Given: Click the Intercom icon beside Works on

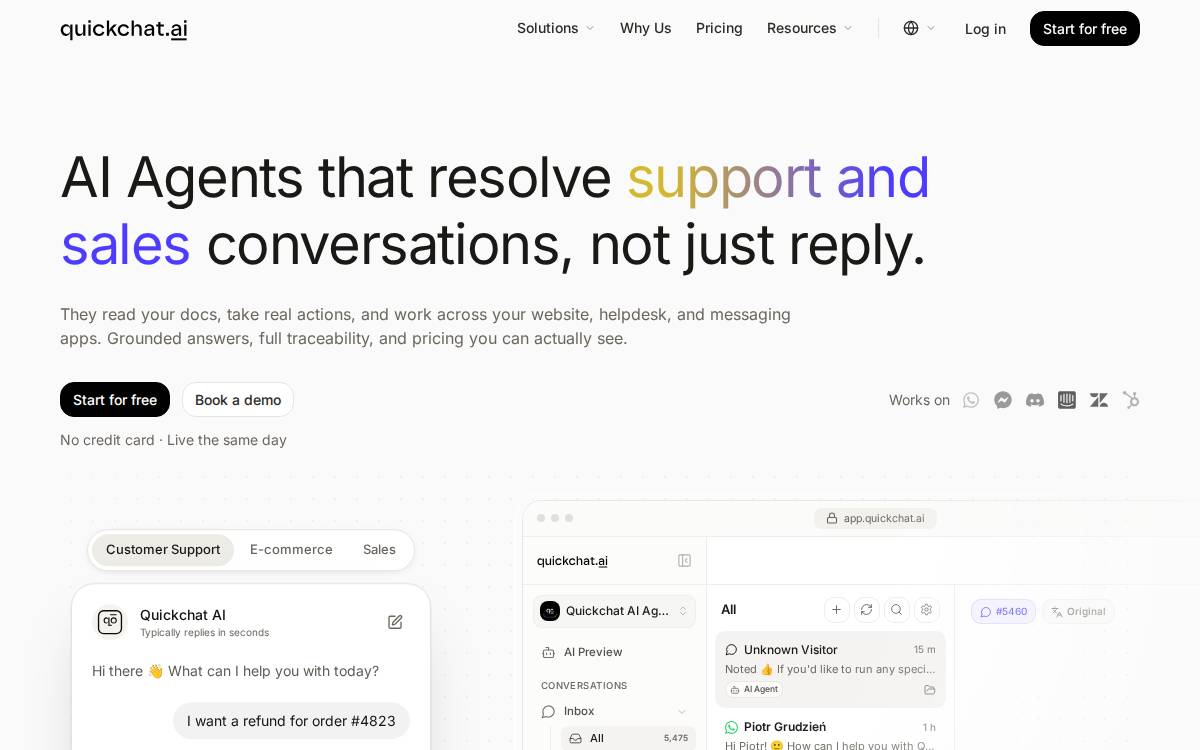Looking at the screenshot, I should pos(1067,400).
